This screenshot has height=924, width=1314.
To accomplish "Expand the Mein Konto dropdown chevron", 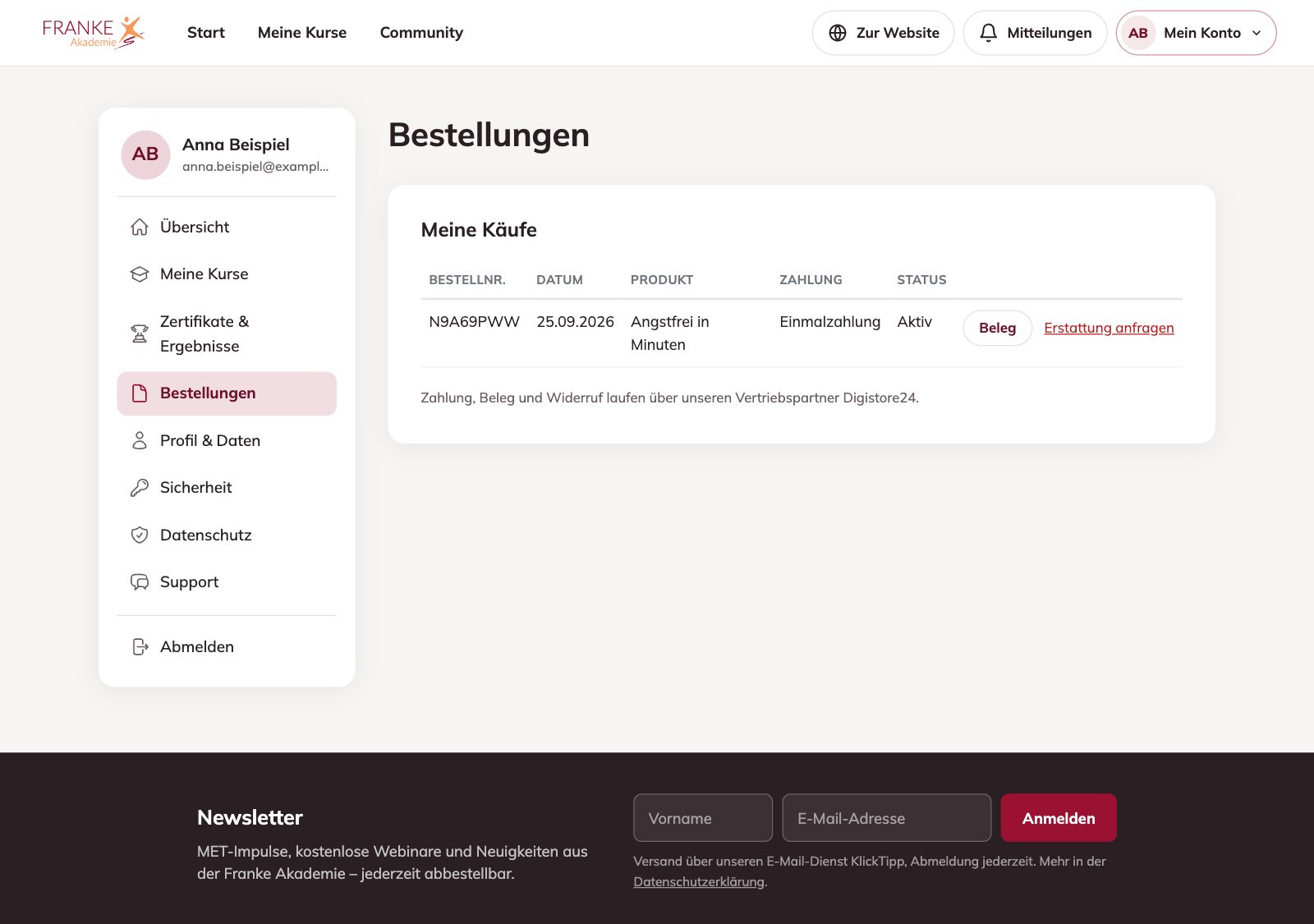I will click(x=1257, y=33).
